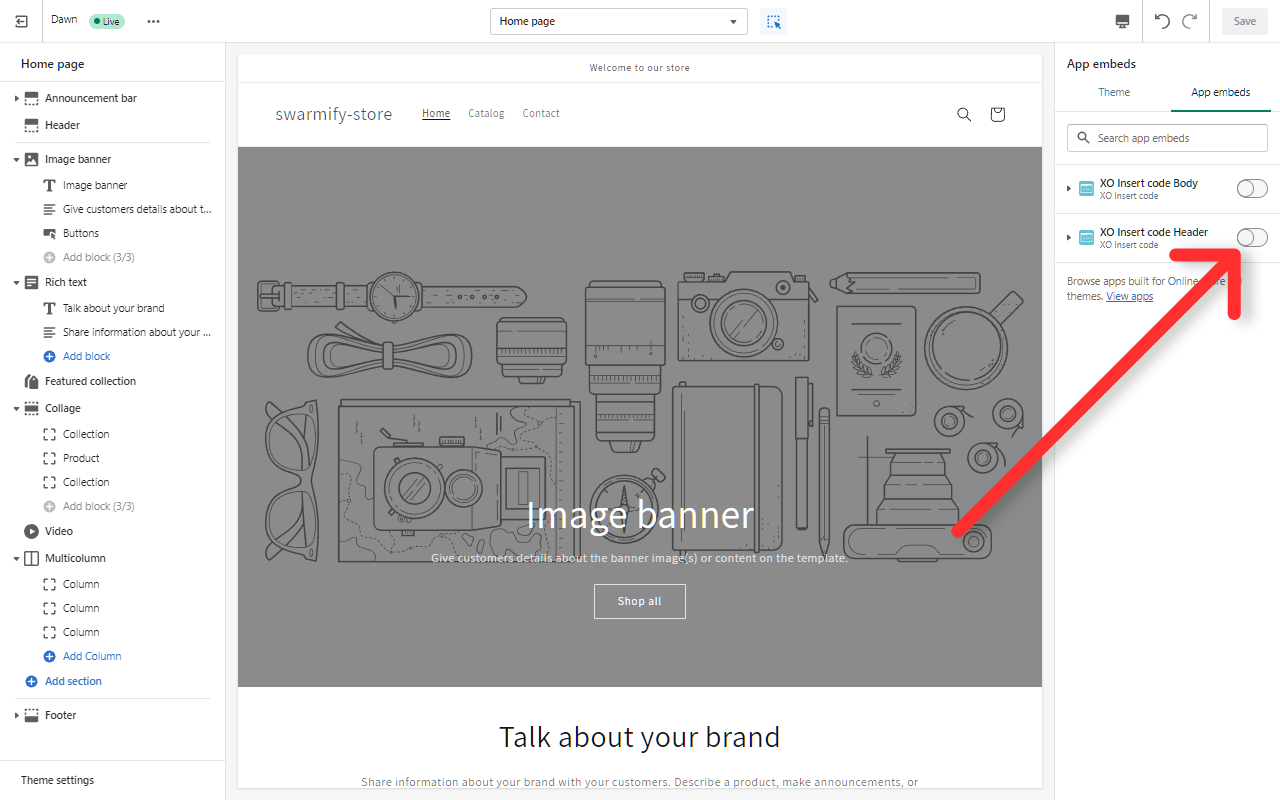This screenshot has width=1280, height=800.
Task: Open the Home menu link in store preview
Action: tap(436, 113)
